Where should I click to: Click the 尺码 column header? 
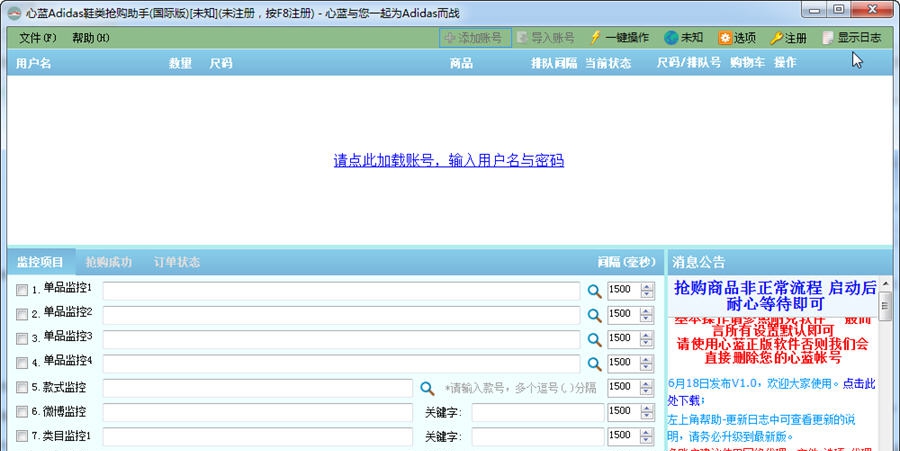point(221,63)
